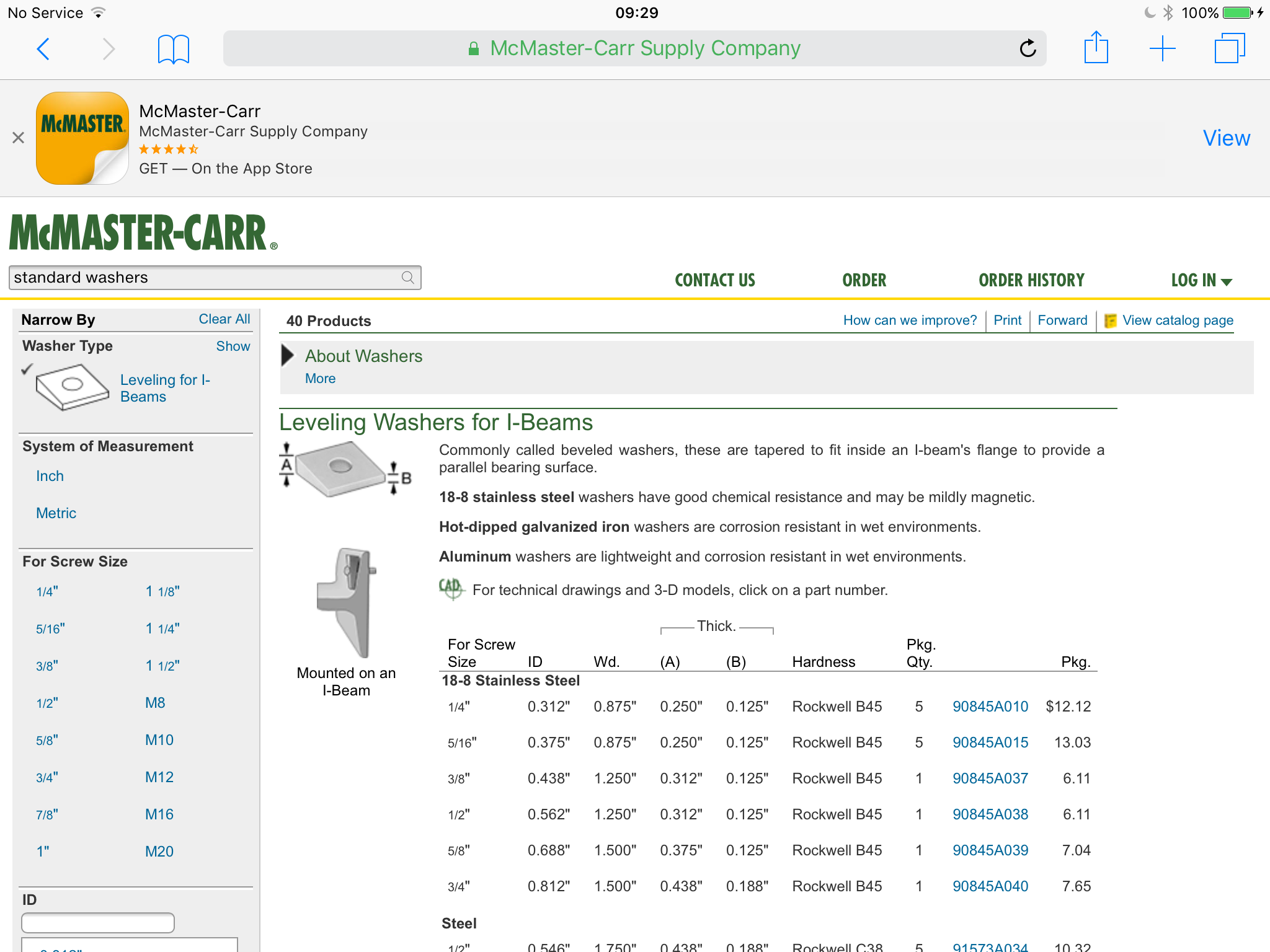Select Inch system of measurement
The width and height of the screenshot is (1270, 952).
pos(50,476)
